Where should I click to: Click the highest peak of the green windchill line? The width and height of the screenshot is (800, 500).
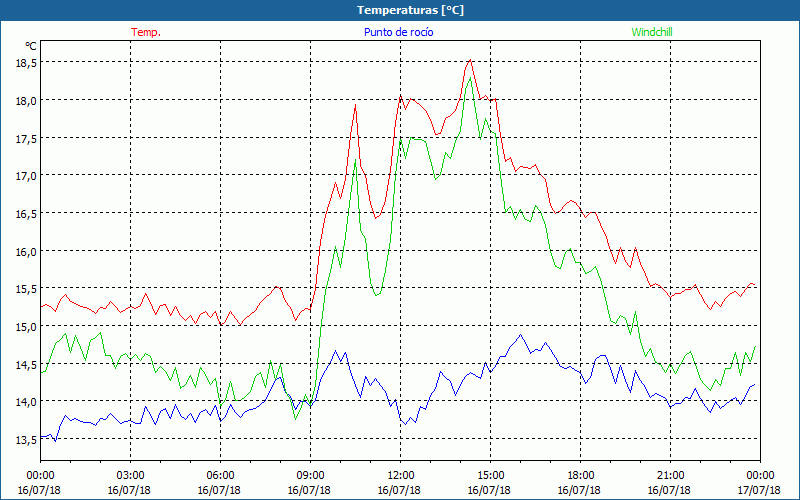[x=470, y=78]
